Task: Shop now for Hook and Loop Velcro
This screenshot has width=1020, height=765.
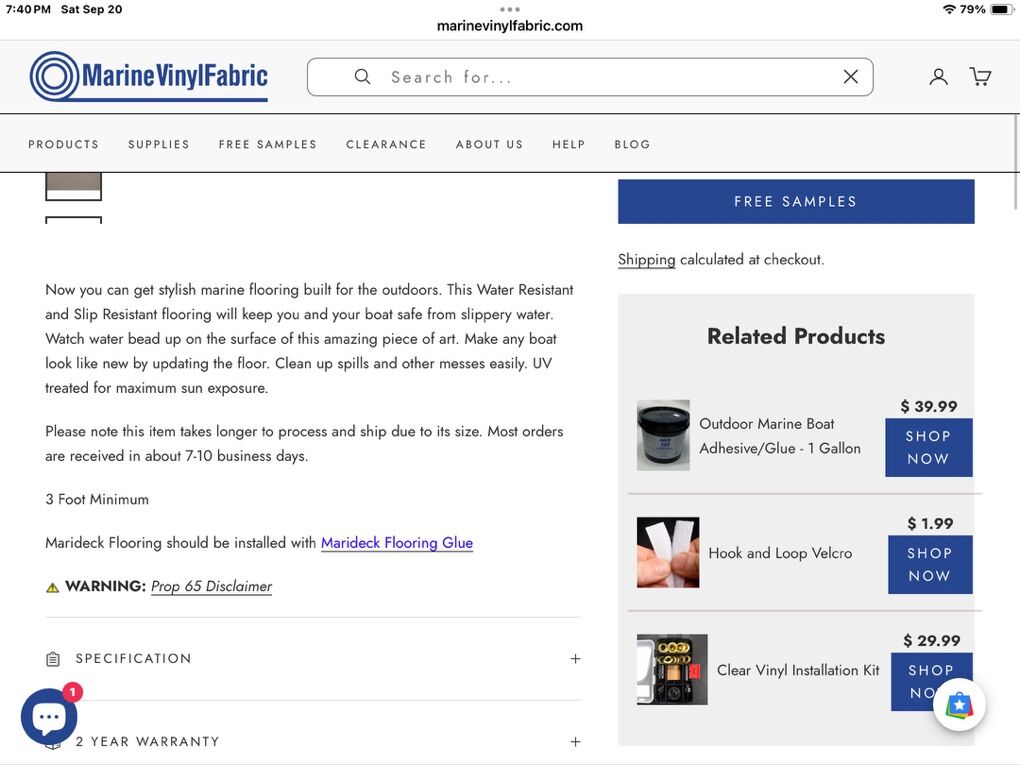Action: [929, 564]
